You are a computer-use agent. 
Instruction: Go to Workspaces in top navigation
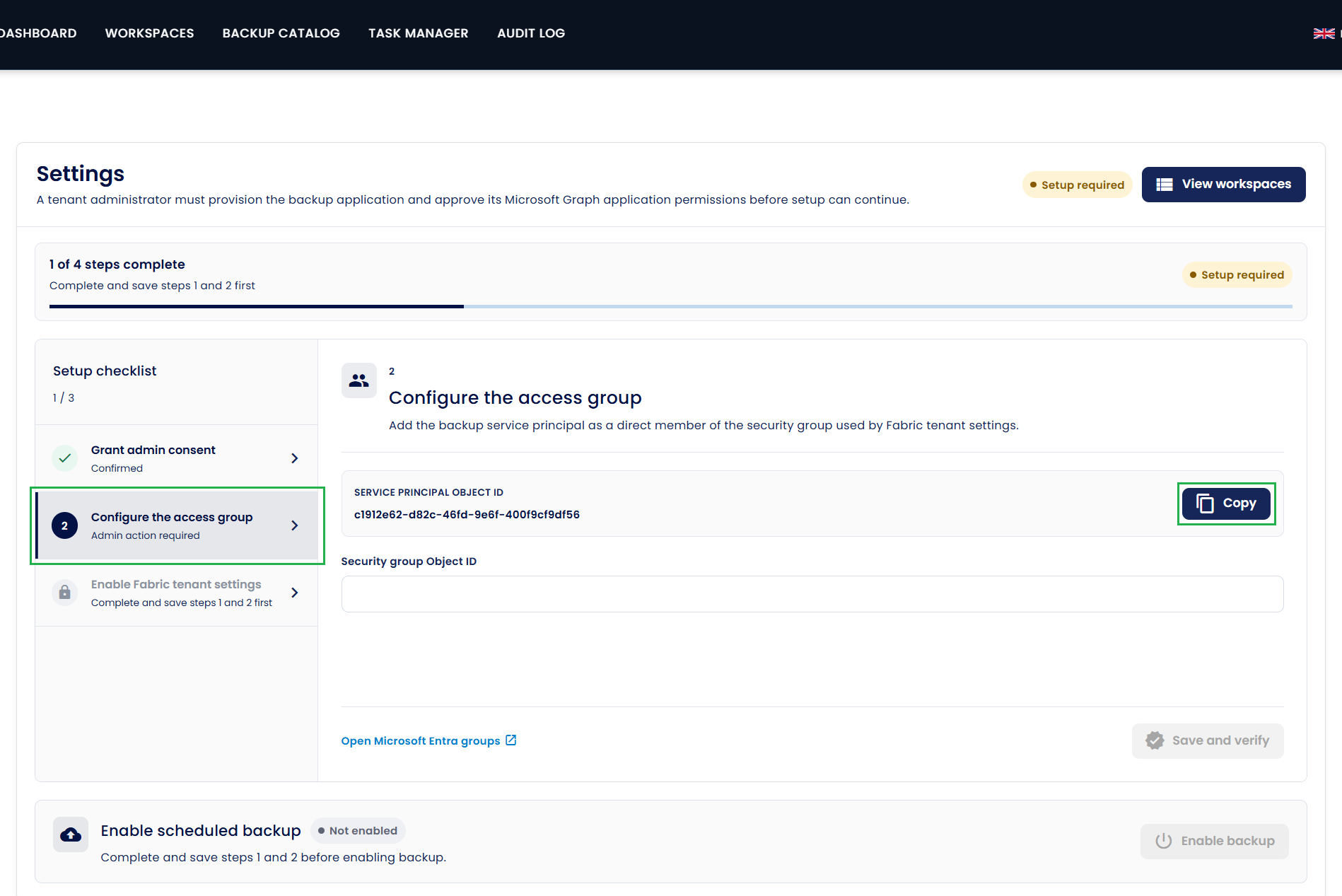click(x=149, y=33)
